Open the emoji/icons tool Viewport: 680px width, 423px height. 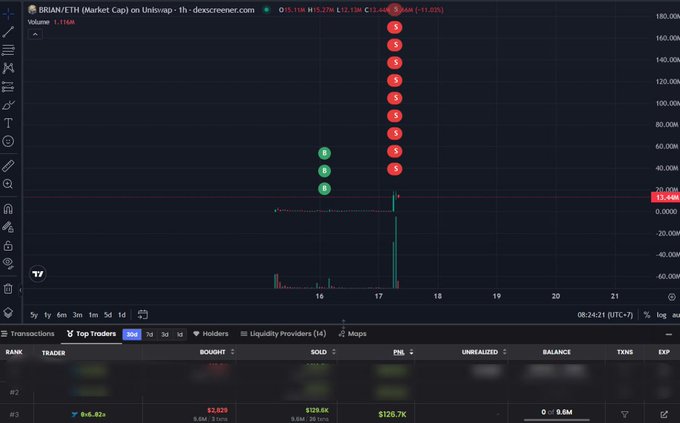coord(8,141)
